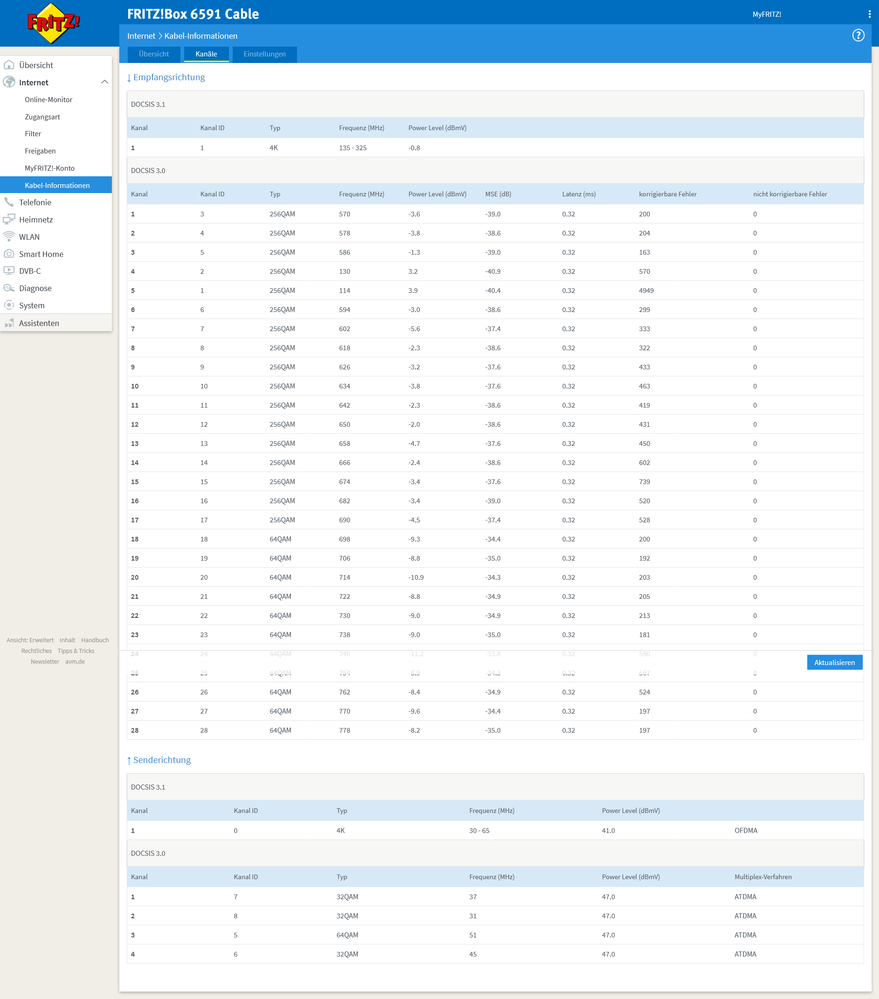The width and height of the screenshot is (879, 999).
Task: Open the Assistenten sidebar entry
Action: coord(39,323)
